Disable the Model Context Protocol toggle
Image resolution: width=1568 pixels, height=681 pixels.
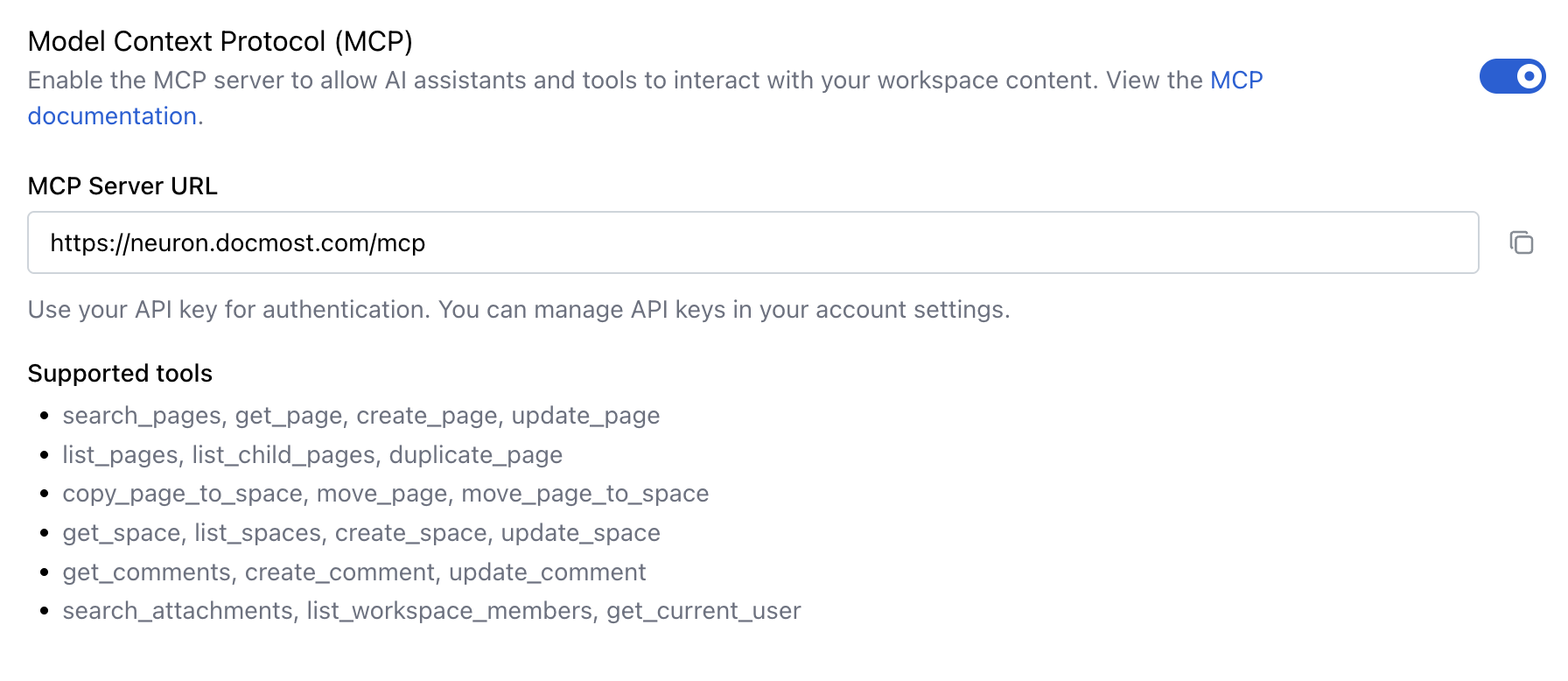pos(1511,77)
